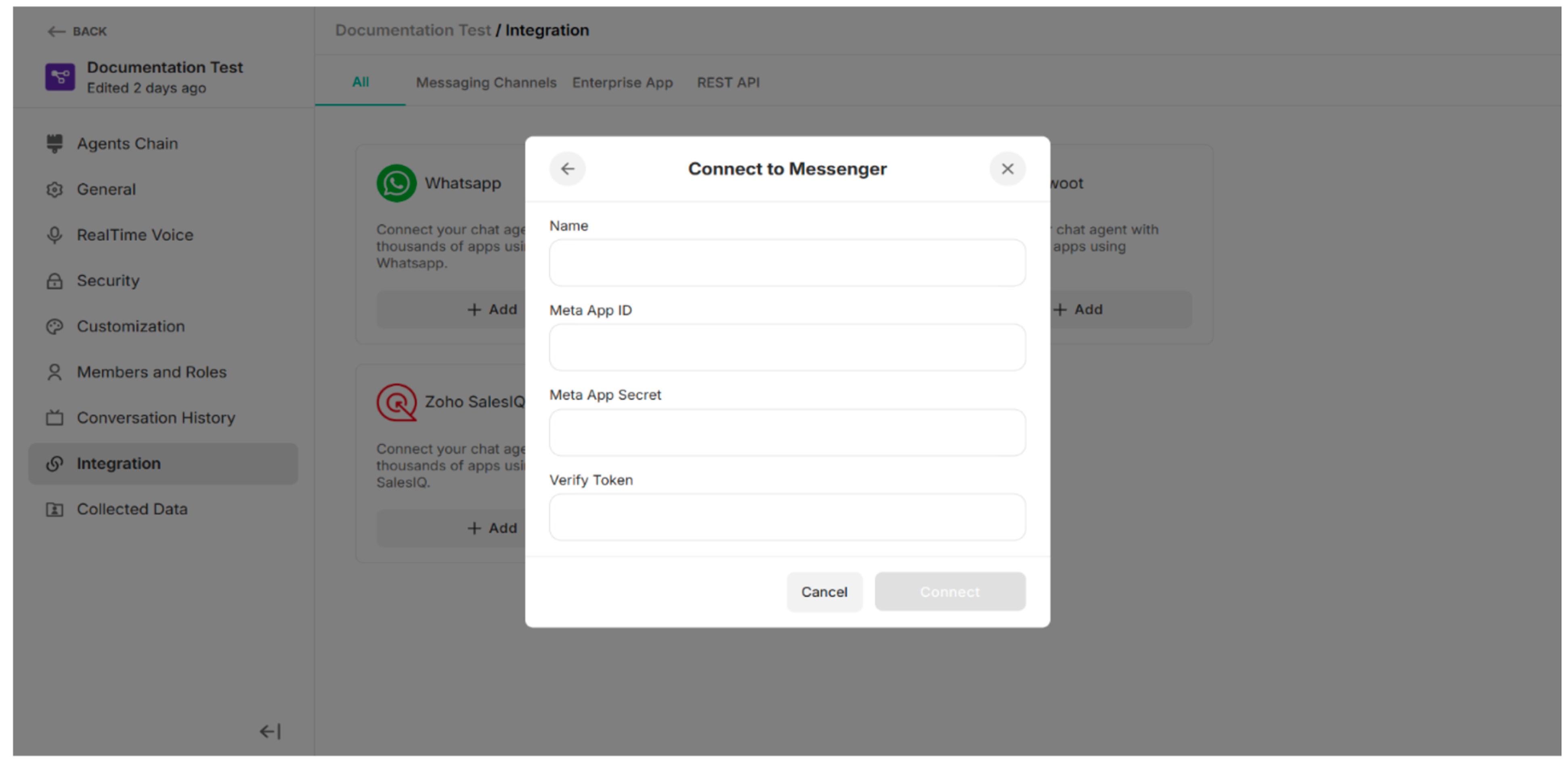Click the Meta App Secret field
The height and width of the screenshot is (767, 1568).
pos(787,432)
